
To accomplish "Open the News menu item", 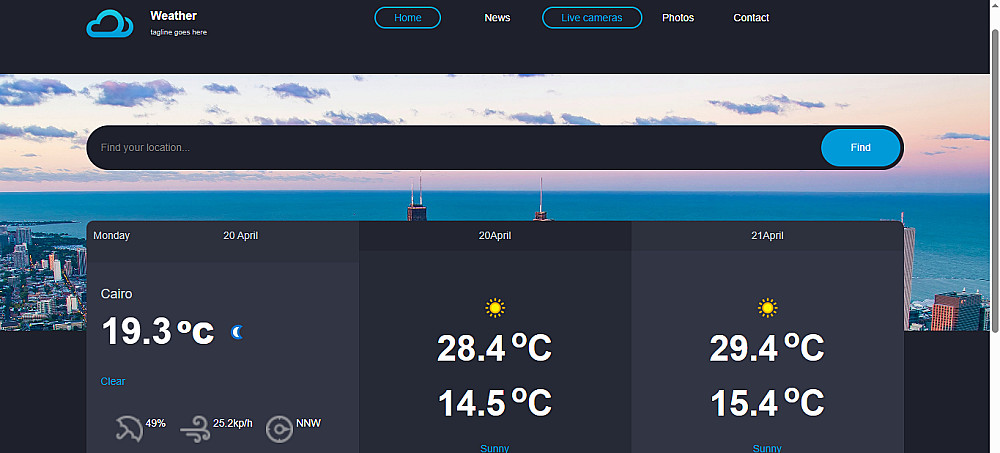I will click(x=497, y=18).
